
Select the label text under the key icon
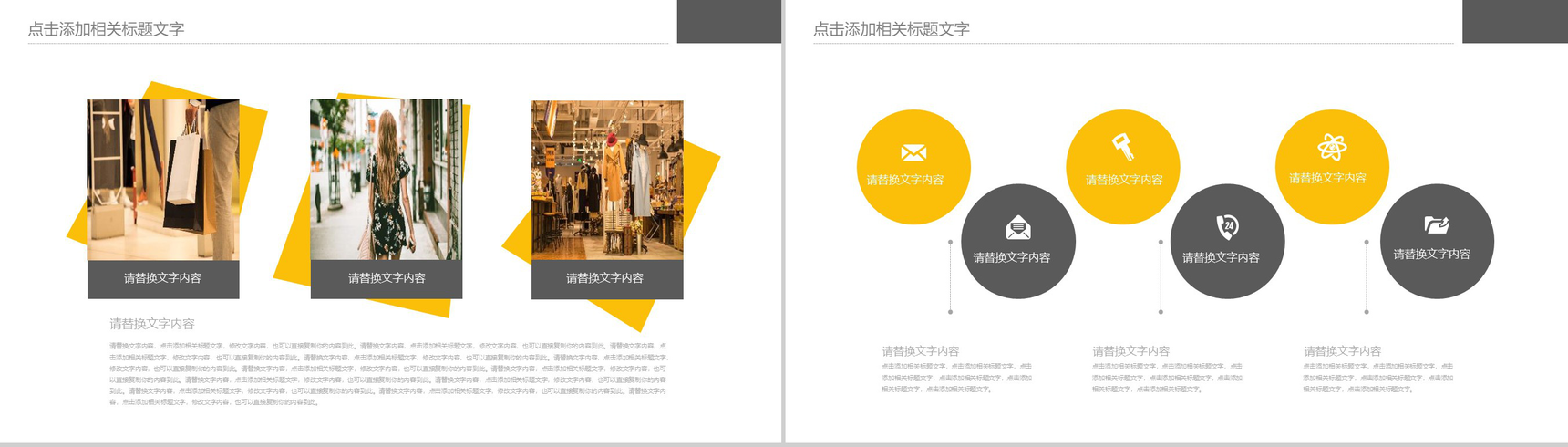click(1124, 180)
